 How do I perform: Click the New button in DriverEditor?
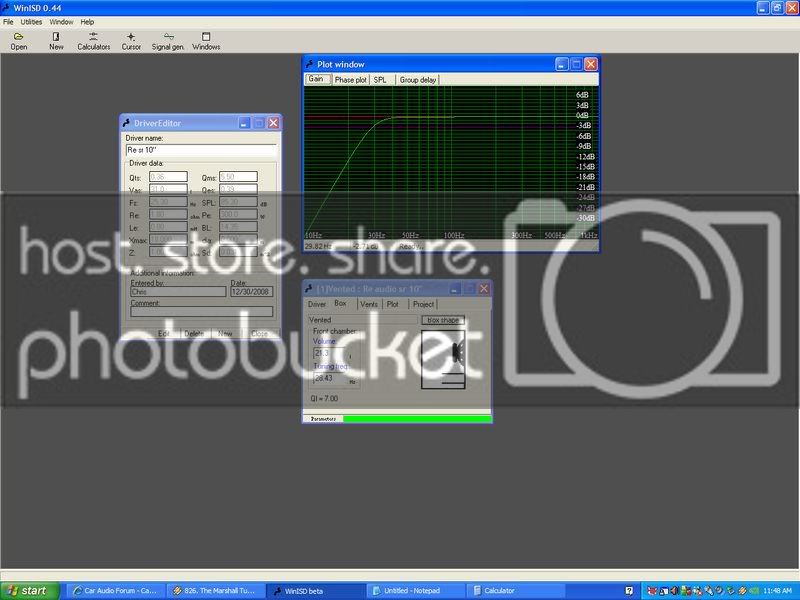point(225,333)
